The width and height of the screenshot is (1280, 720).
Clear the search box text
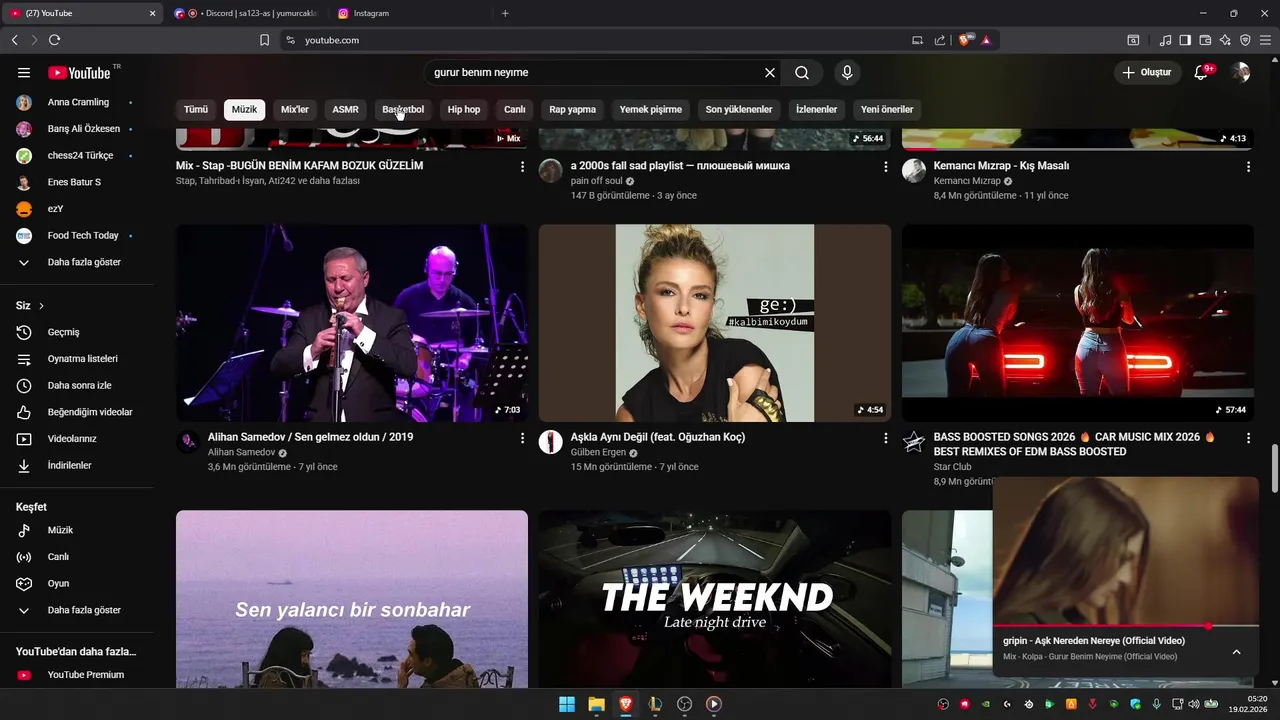(770, 72)
